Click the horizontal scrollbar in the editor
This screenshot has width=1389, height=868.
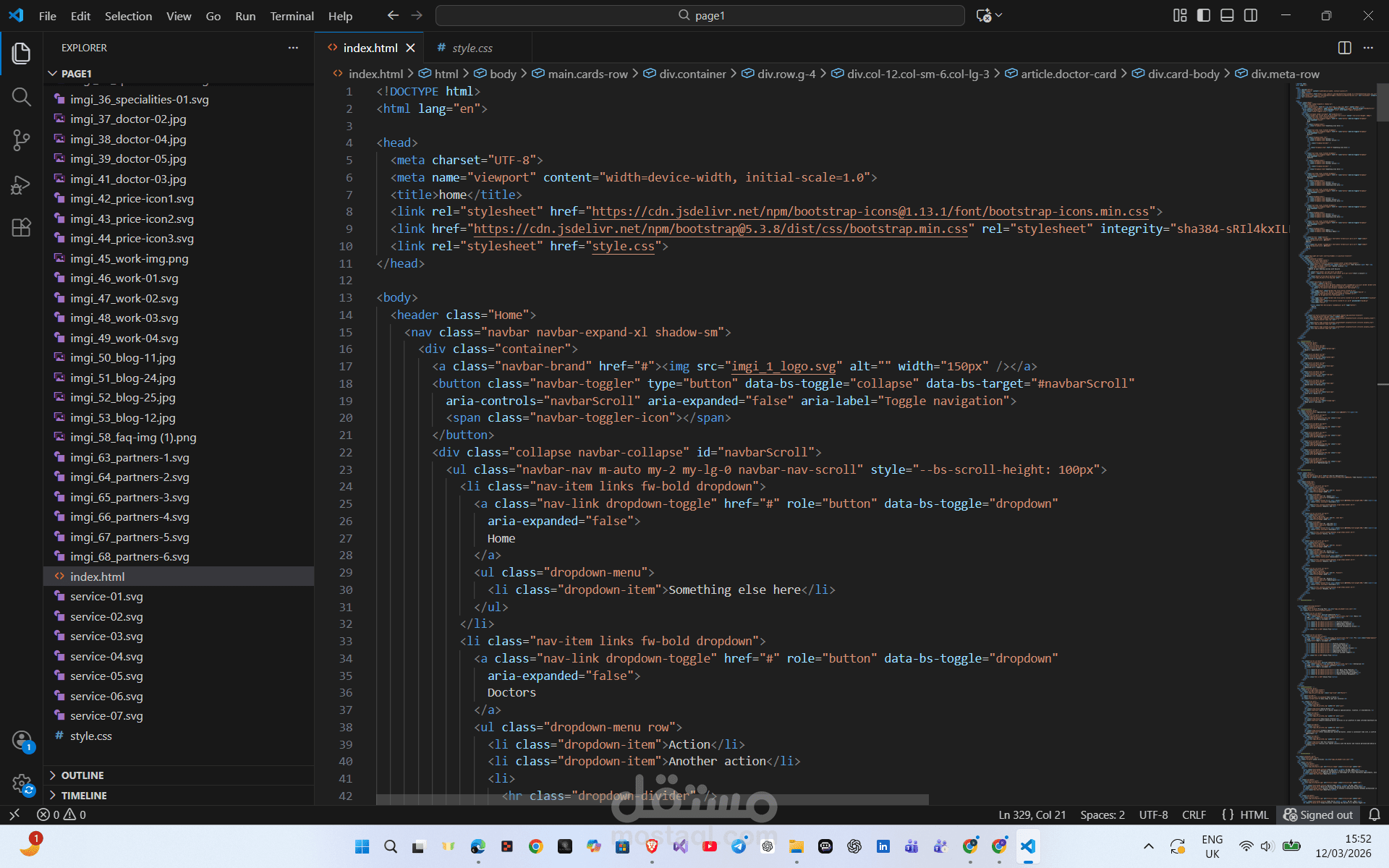[x=651, y=799]
